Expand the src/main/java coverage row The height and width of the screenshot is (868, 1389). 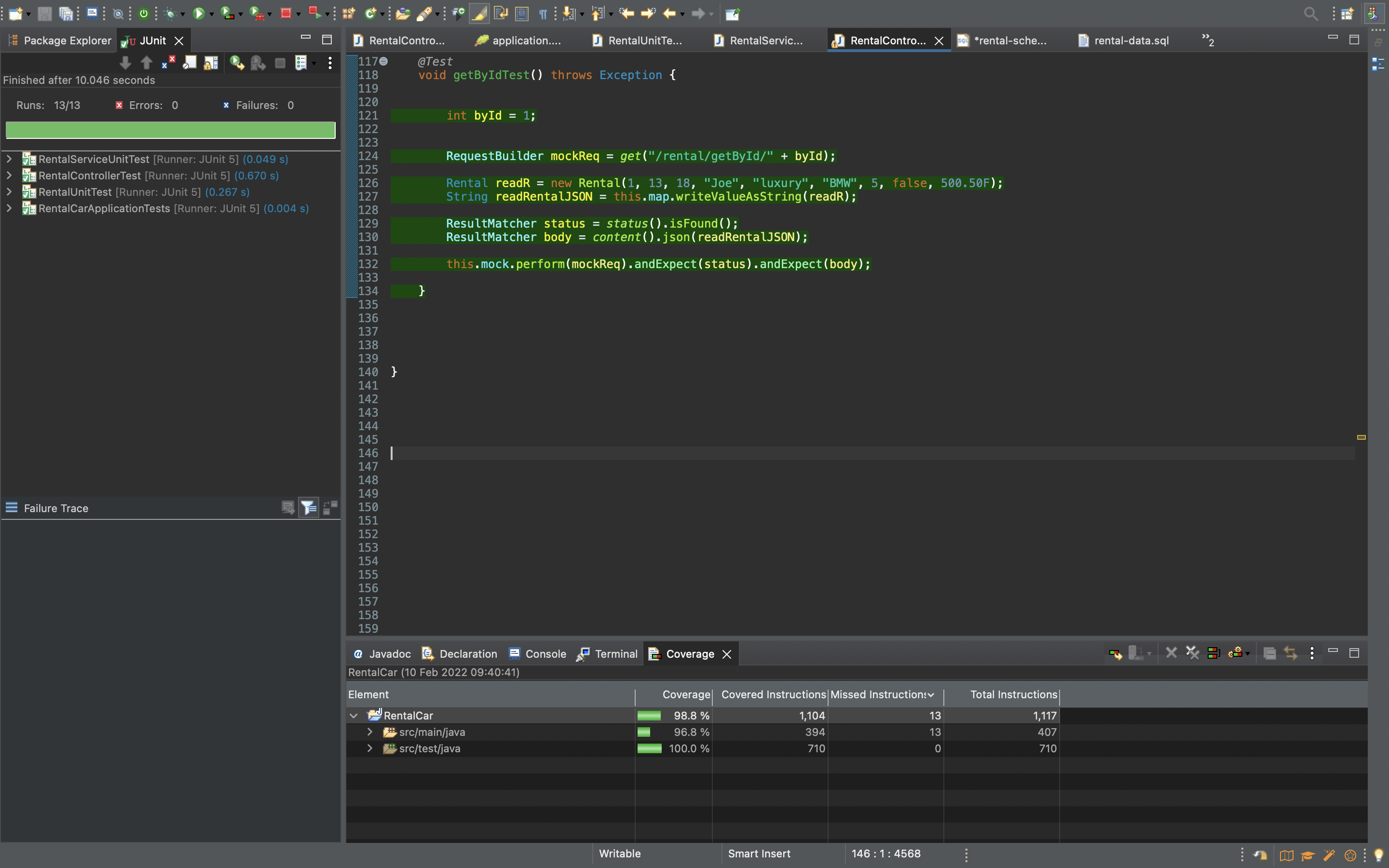pos(370,732)
